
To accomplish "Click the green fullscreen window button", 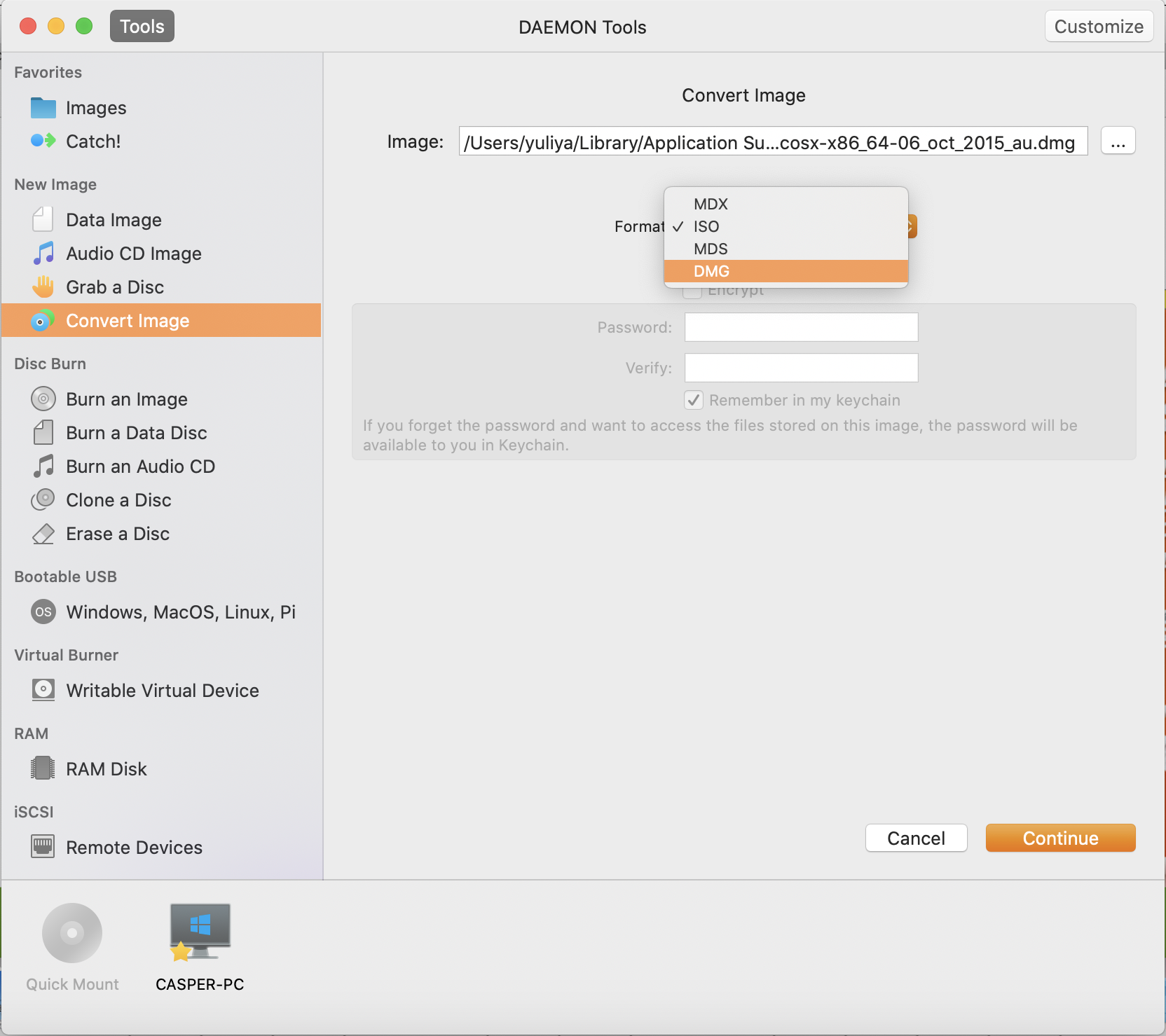I will (84, 27).
